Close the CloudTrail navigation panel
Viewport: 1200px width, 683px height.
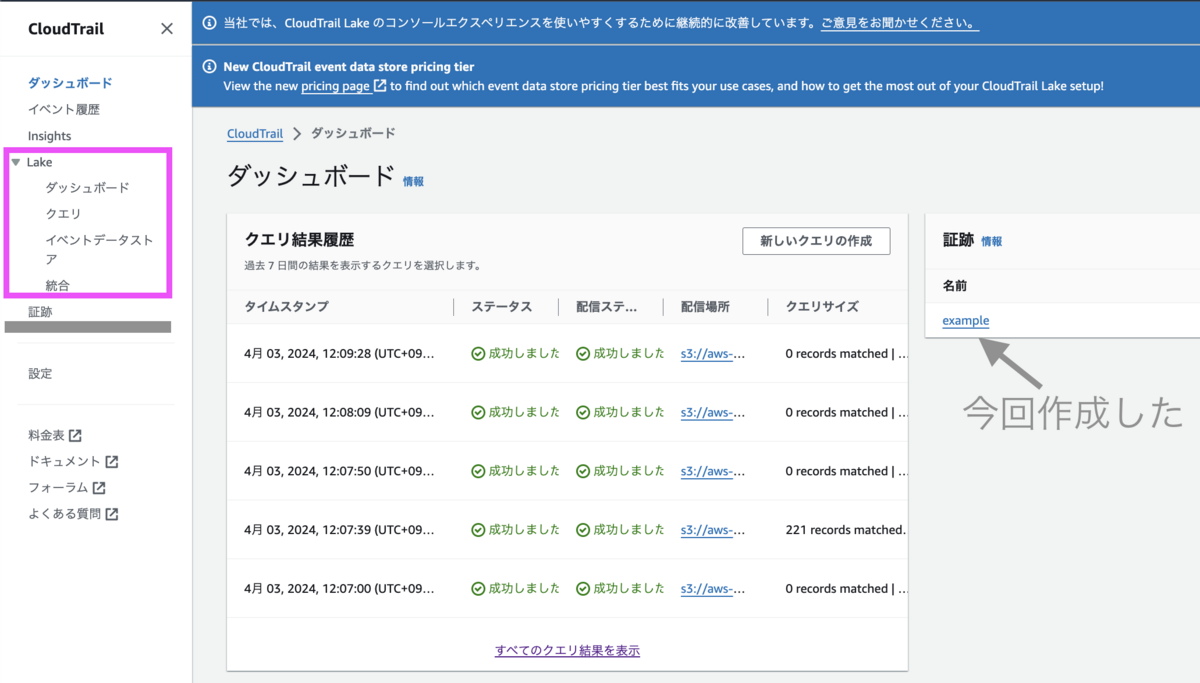click(x=167, y=29)
